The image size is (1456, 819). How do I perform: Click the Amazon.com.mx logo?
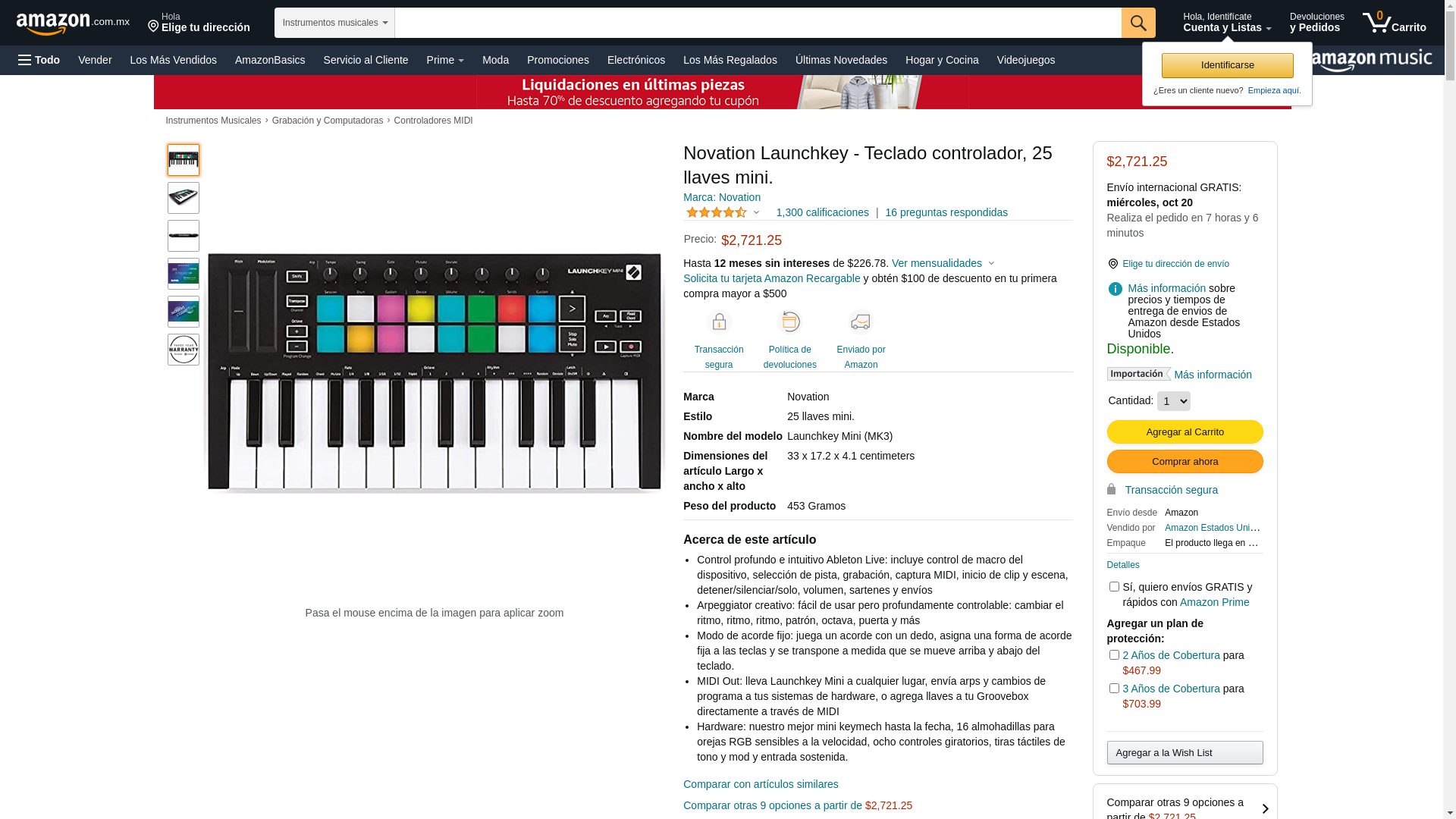coord(72,24)
